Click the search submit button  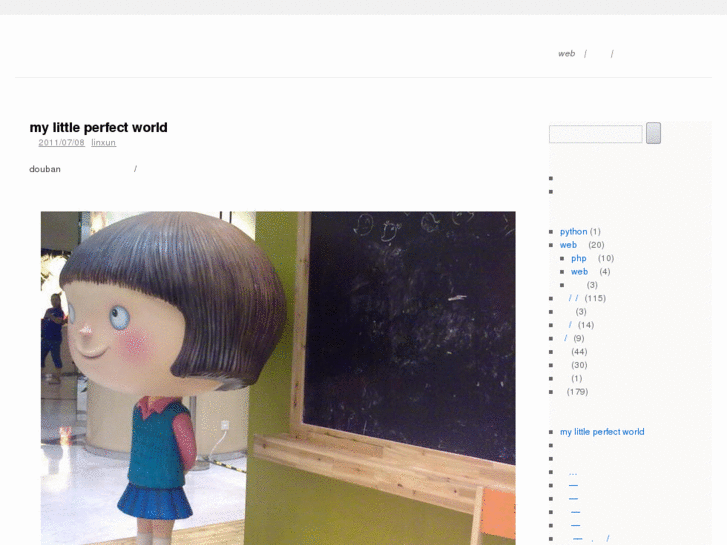tap(653, 133)
